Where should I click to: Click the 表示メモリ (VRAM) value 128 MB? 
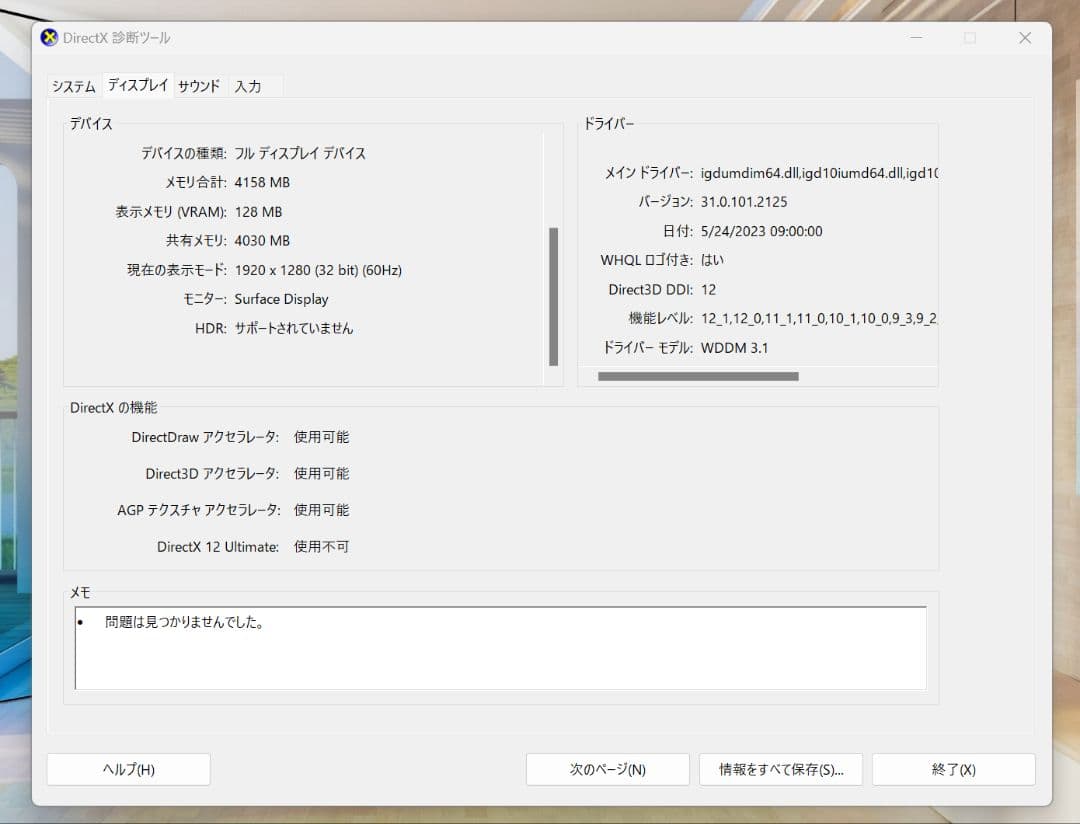(x=259, y=211)
